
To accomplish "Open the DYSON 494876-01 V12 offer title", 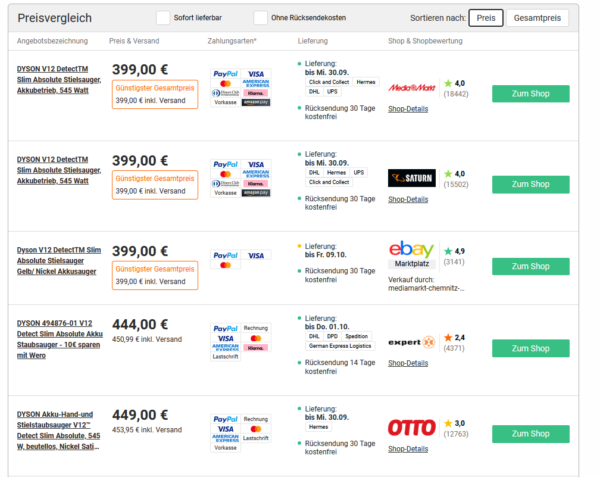I will (60, 339).
